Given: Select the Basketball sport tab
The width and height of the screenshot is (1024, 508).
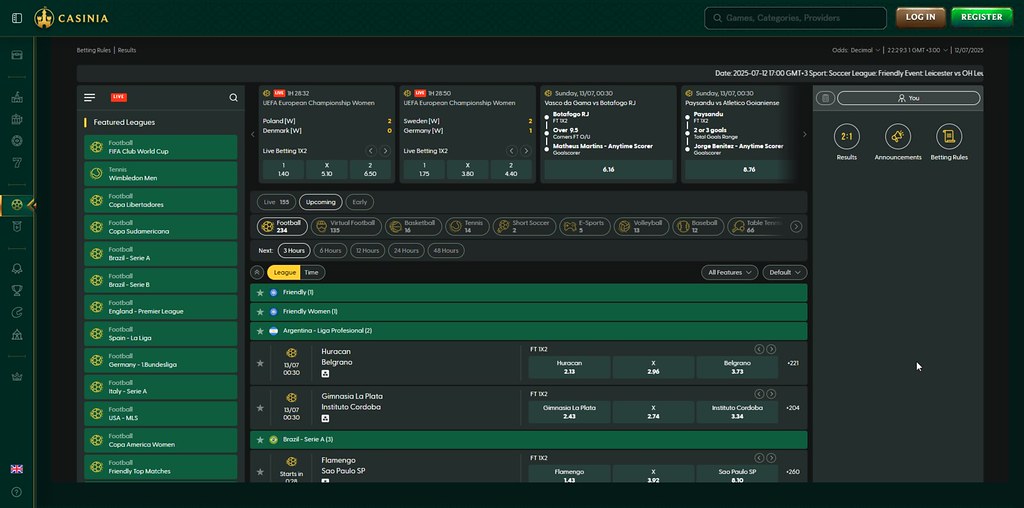Looking at the screenshot, I should 414,227.
